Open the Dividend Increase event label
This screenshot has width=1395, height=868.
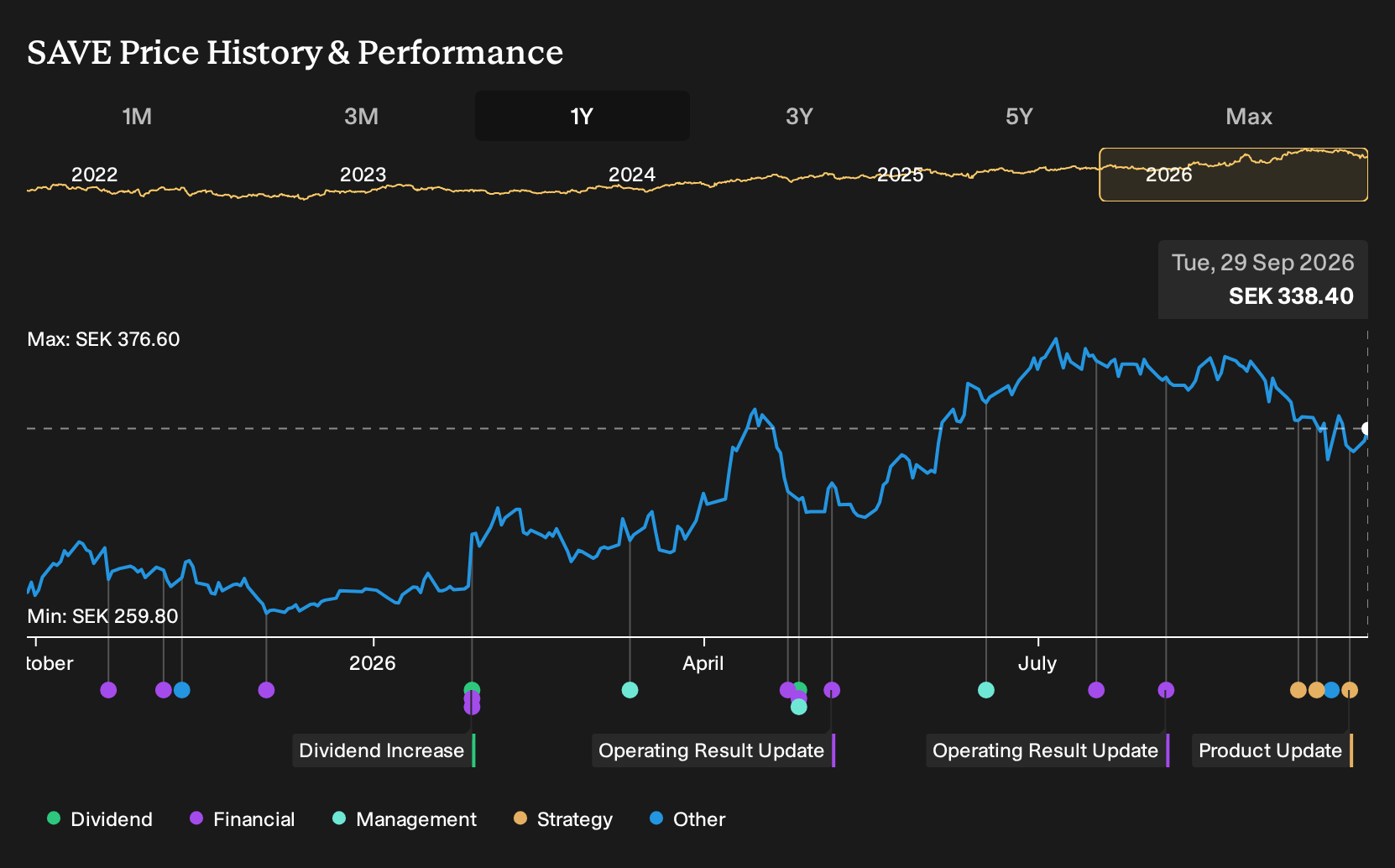384,750
